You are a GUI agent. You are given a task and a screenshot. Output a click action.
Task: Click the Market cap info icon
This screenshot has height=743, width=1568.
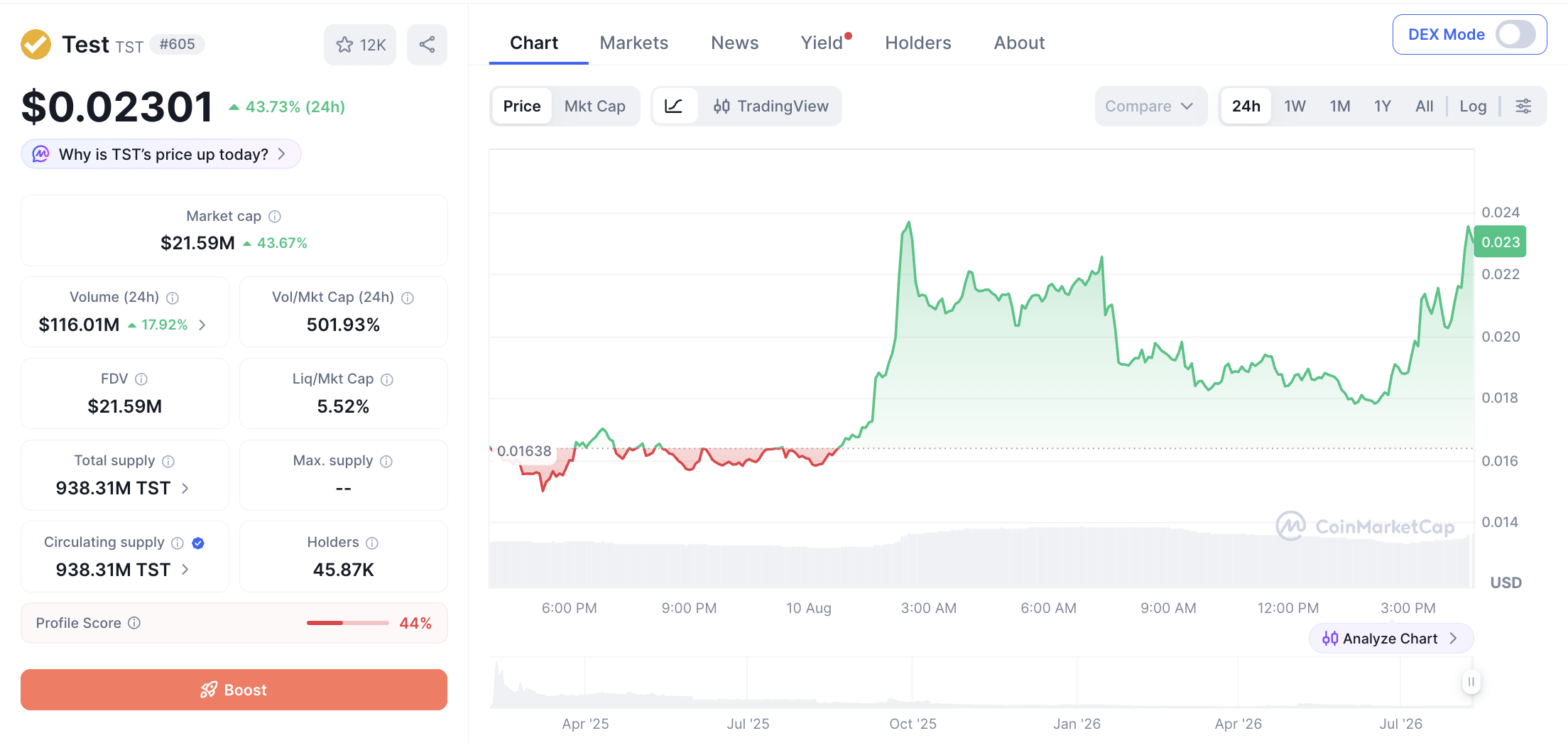click(x=275, y=216)
